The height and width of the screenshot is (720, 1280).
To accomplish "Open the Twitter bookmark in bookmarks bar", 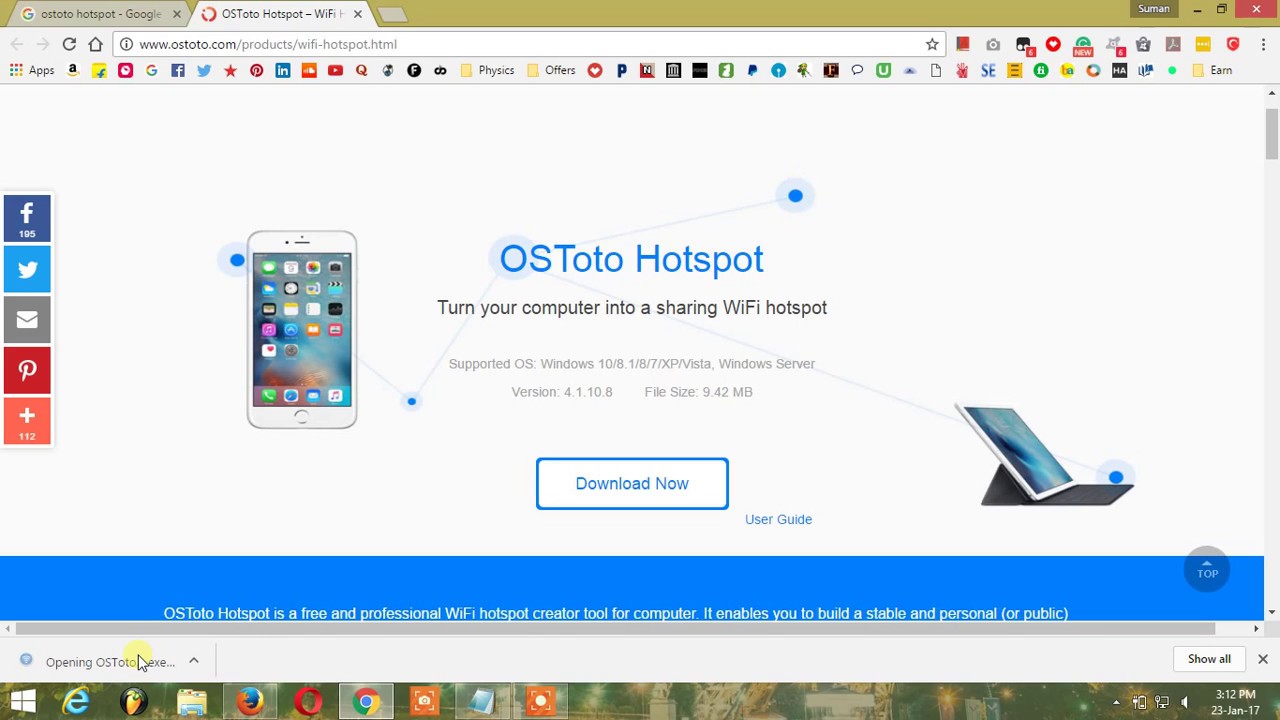I will tap(204, 70).
